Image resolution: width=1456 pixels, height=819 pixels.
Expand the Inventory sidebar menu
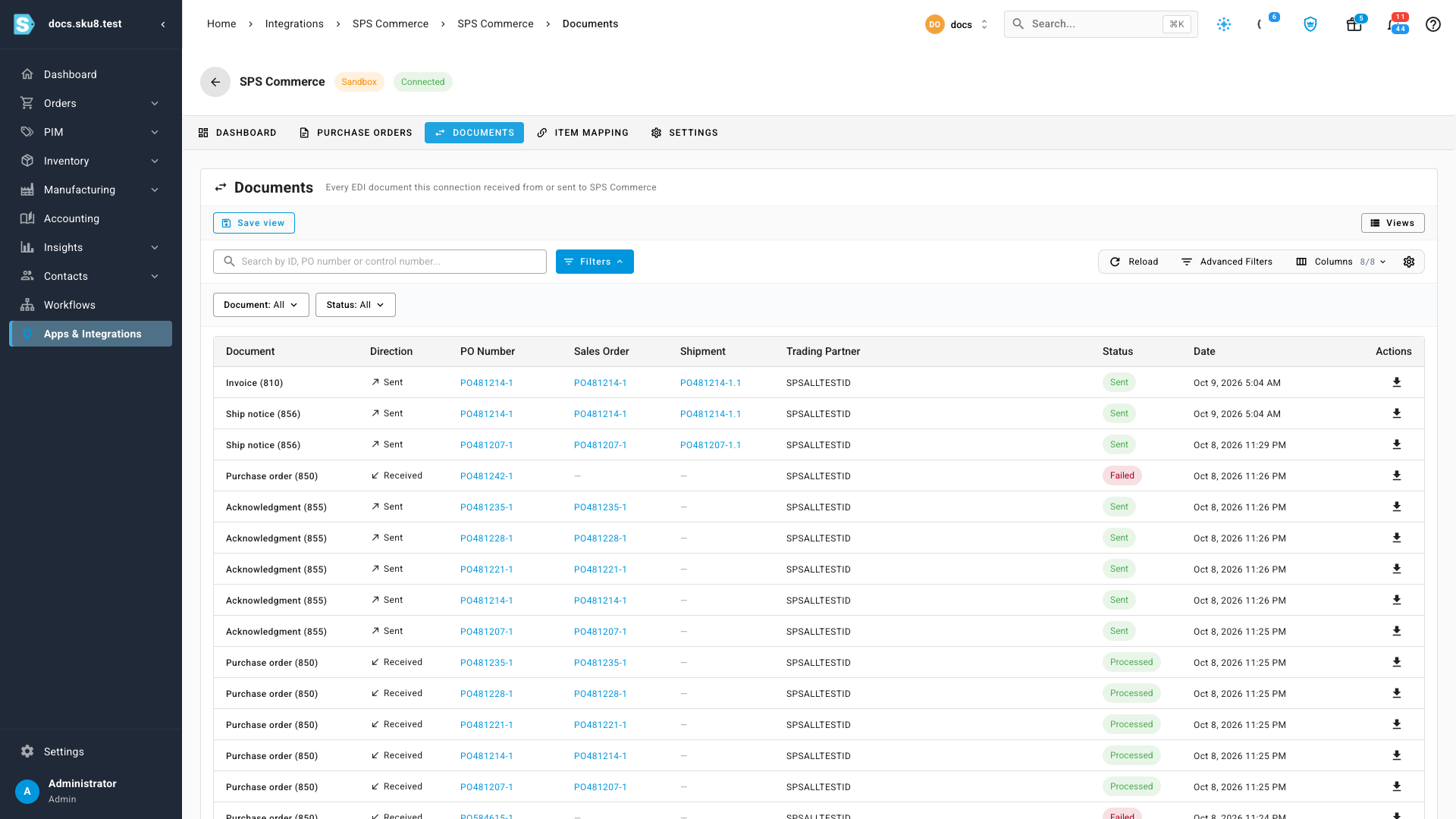90,161
